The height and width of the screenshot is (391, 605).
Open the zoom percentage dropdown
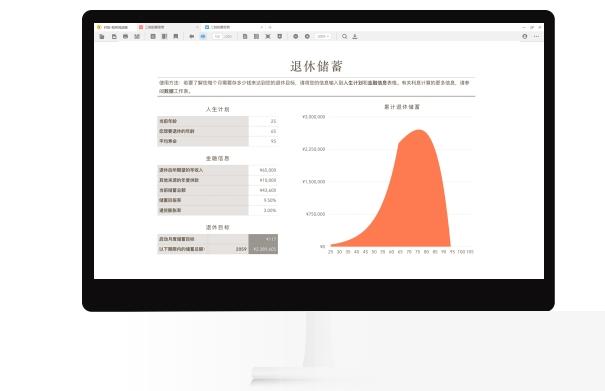point(323,36)
